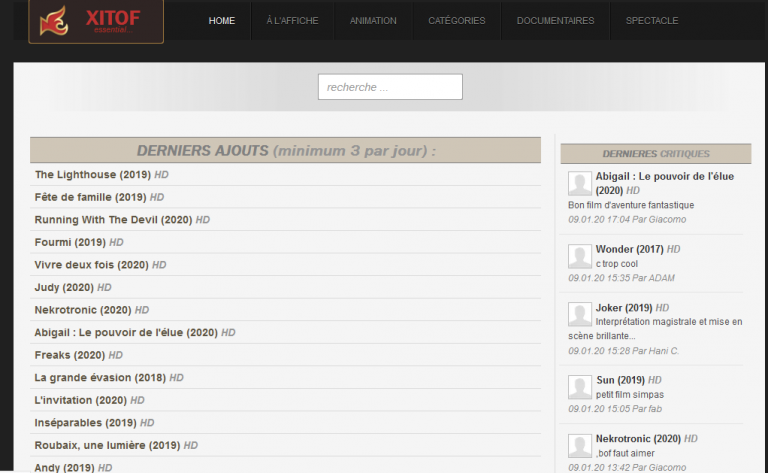Select CATÉGORIES in the navigation bar

pos(456,21)
